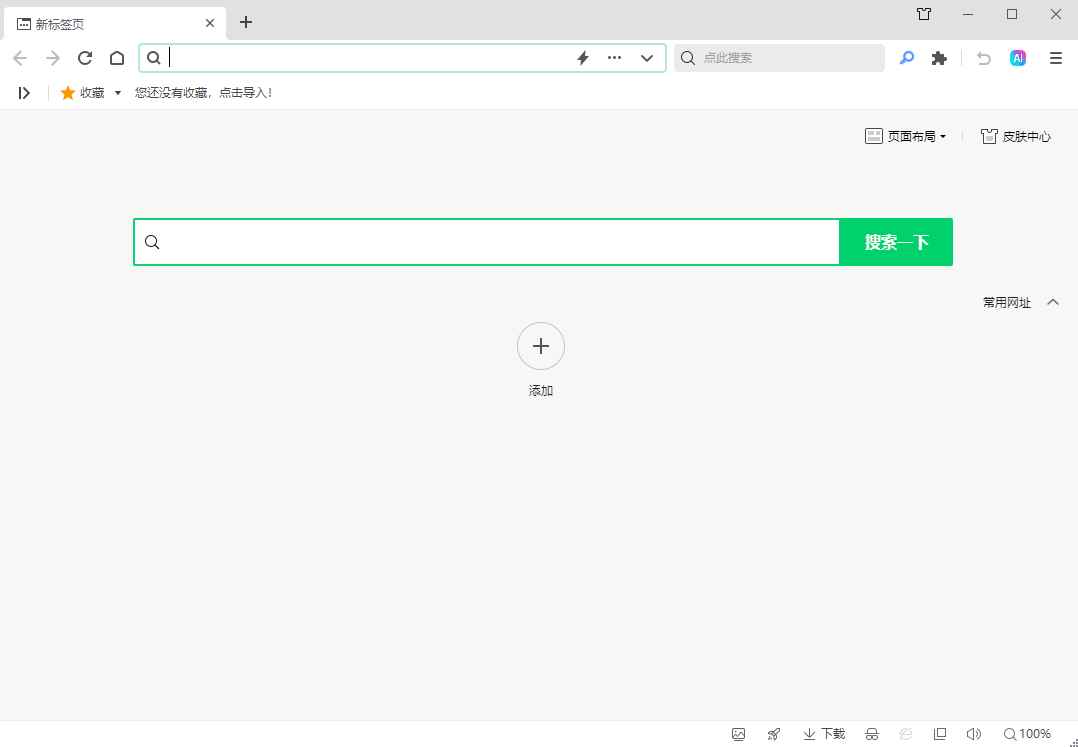Toggle incognito glasses icon in status bar
Viewport: 1078px width, 747px height.
(872, 734)
